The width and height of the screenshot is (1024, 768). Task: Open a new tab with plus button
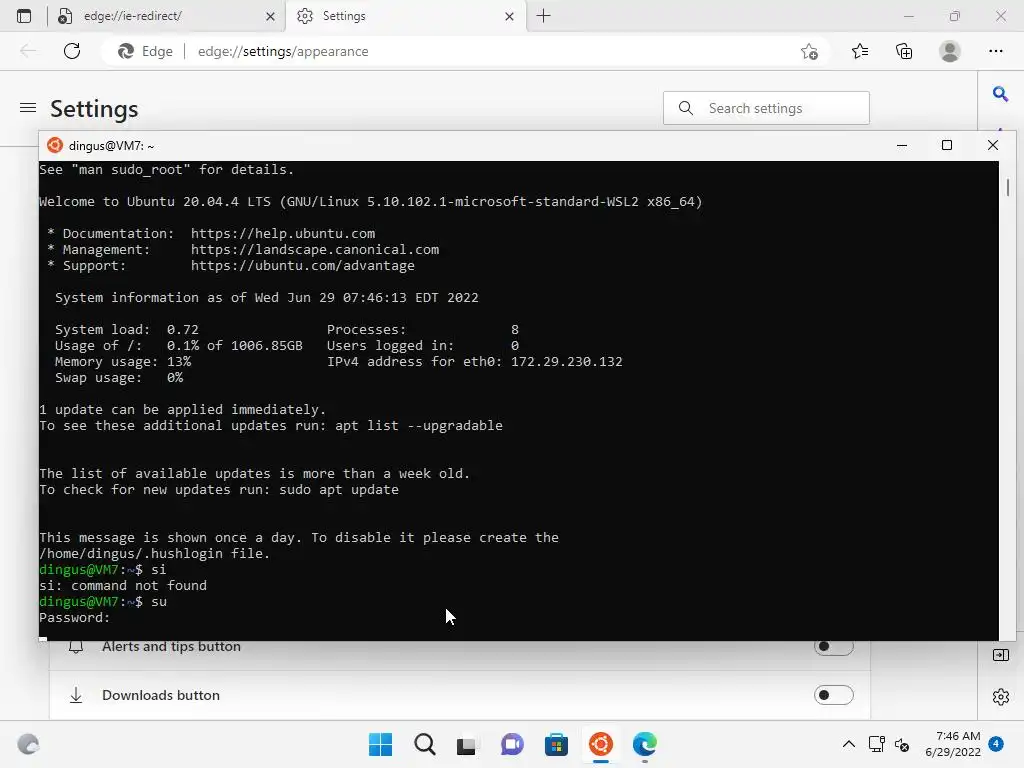(543, 16)
